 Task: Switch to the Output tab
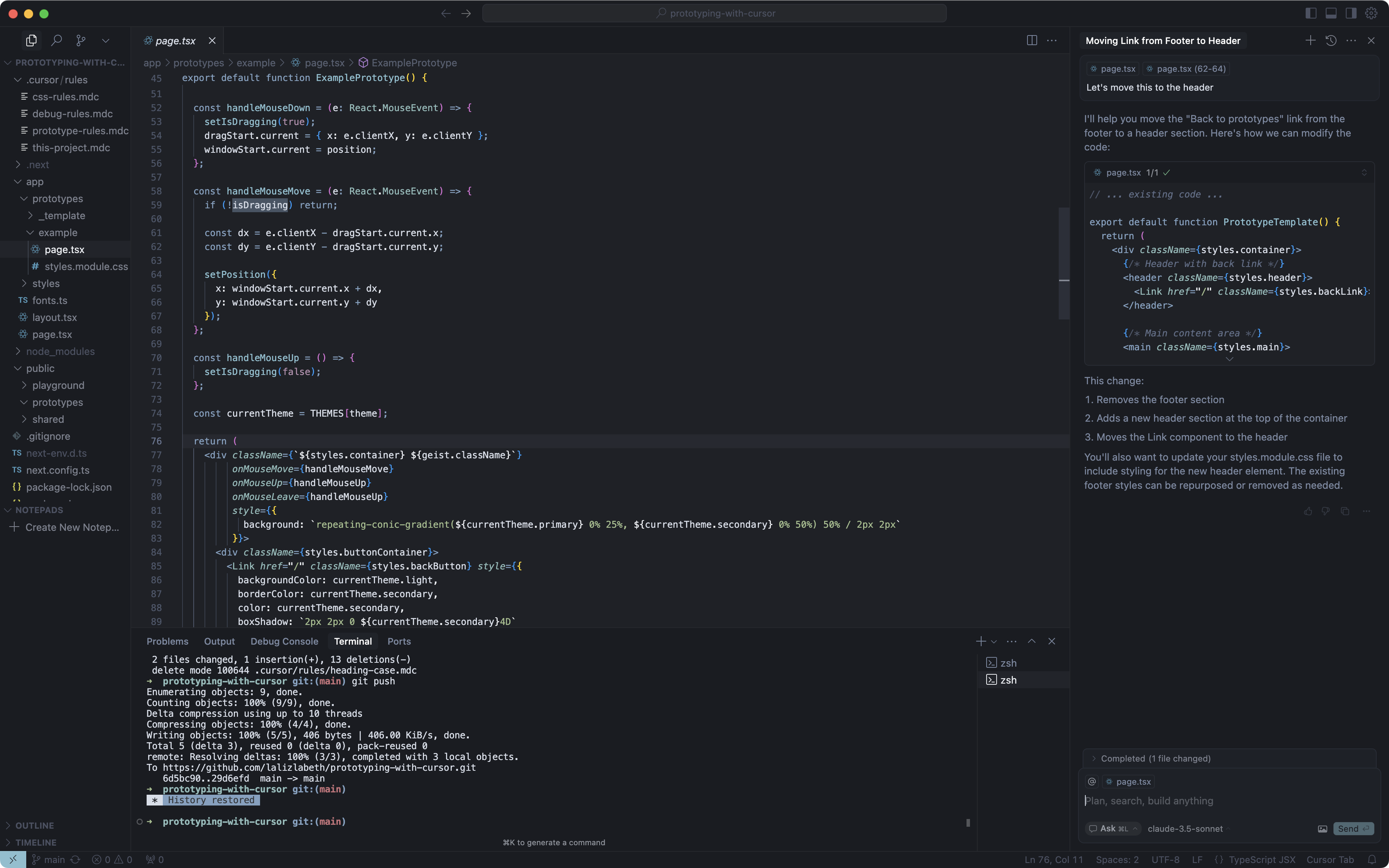pyautogui.click(x=219, y=641)
